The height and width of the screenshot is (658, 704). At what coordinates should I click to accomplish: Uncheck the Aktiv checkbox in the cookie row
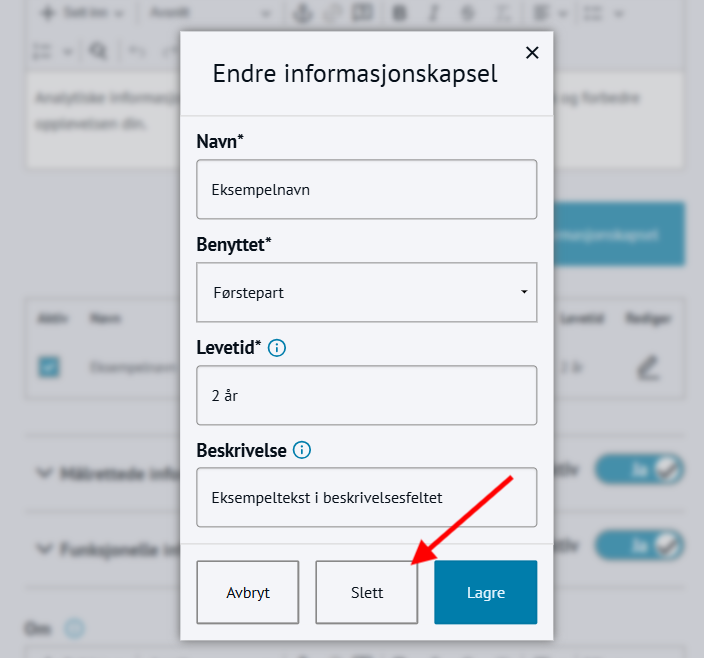[49, 367]
